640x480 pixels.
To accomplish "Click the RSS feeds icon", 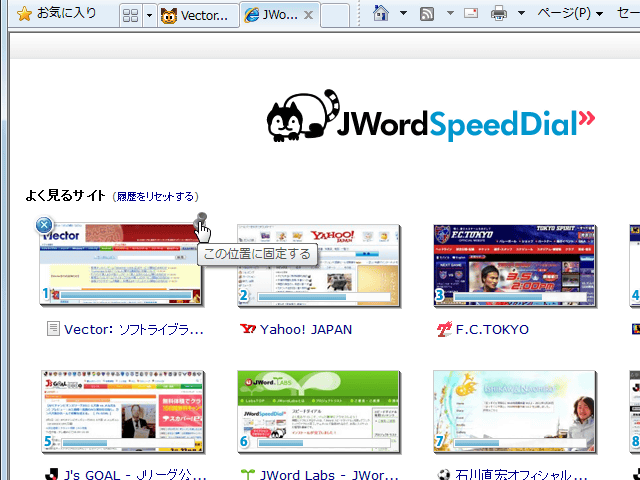I will (x=427, y=14).
